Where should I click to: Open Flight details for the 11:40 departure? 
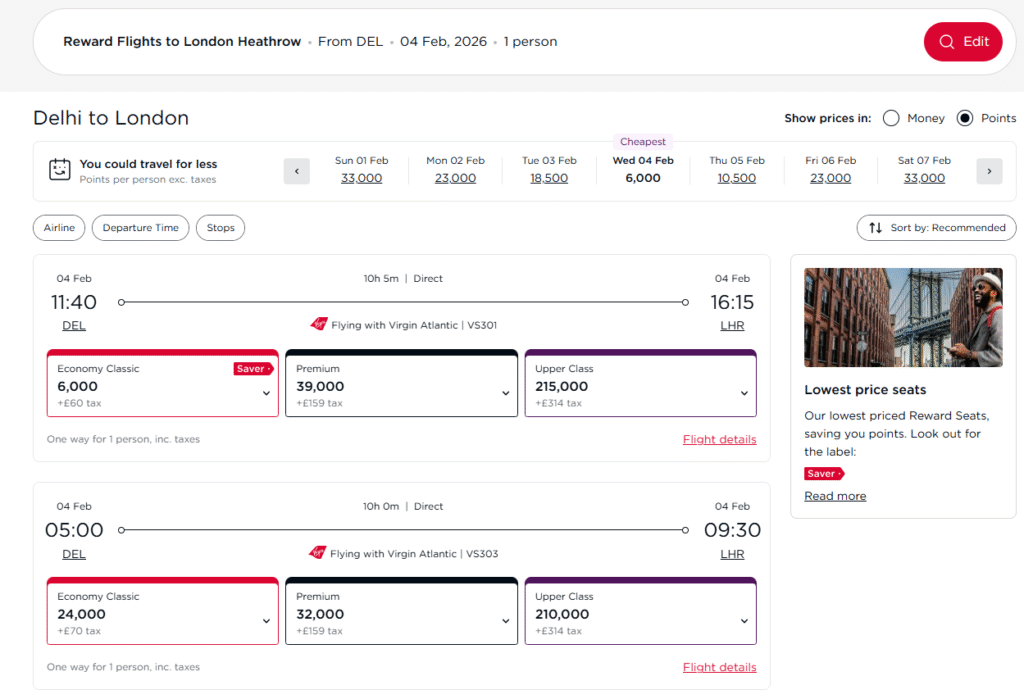click(719, 439)
